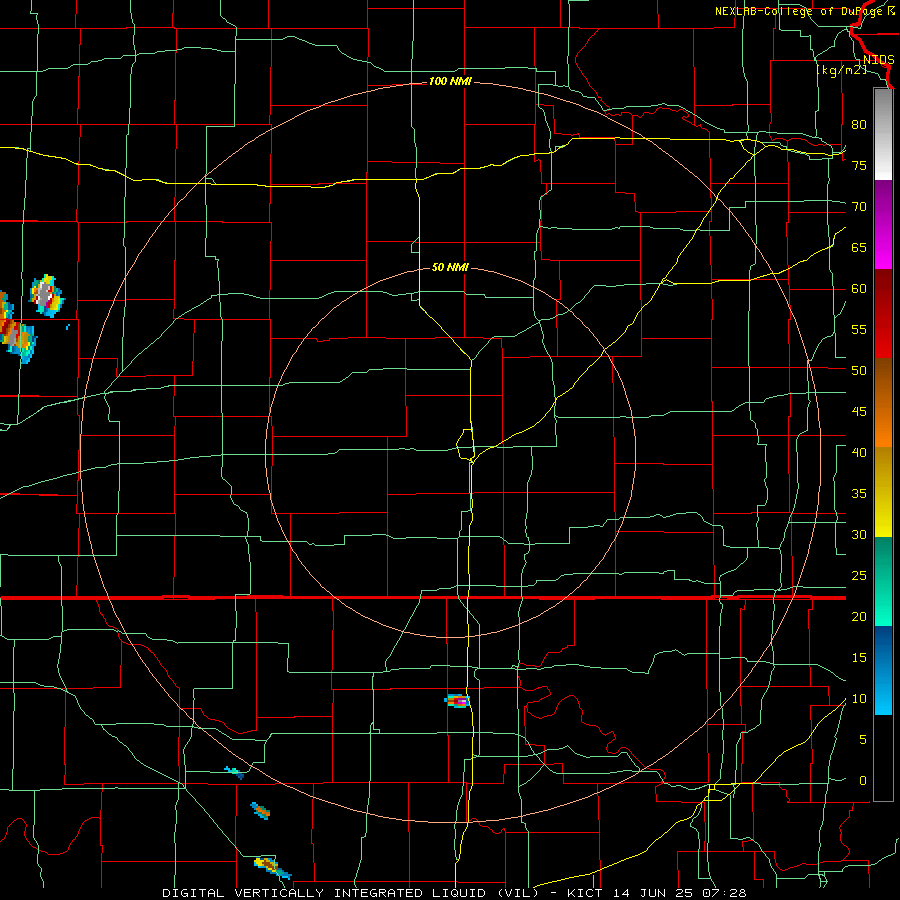Image resolution: width=900 pixels, height=900 pixels.
Task: Click legend value 40
Action: pos(859,452)
